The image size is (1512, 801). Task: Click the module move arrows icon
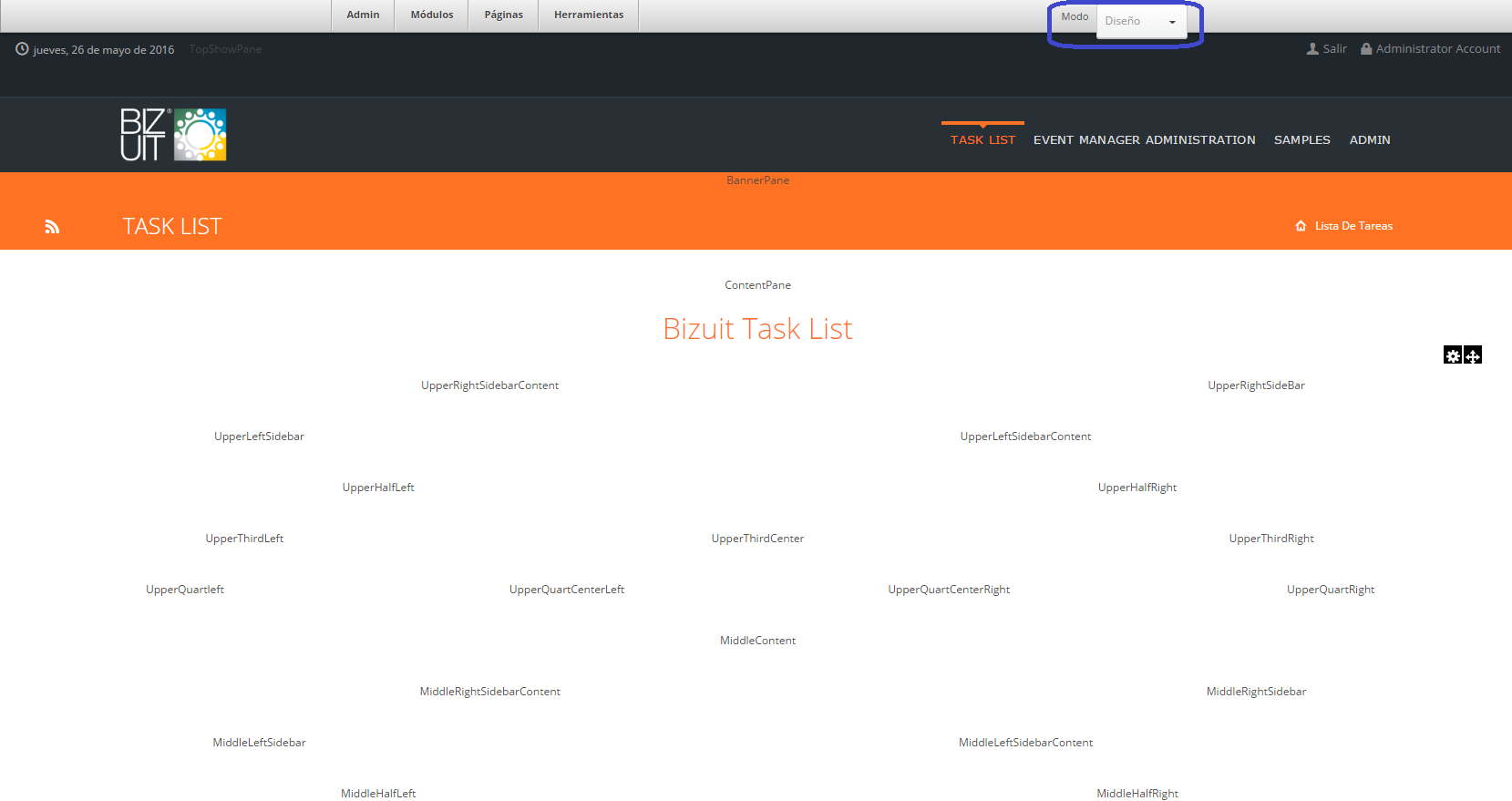(1473, 355)
